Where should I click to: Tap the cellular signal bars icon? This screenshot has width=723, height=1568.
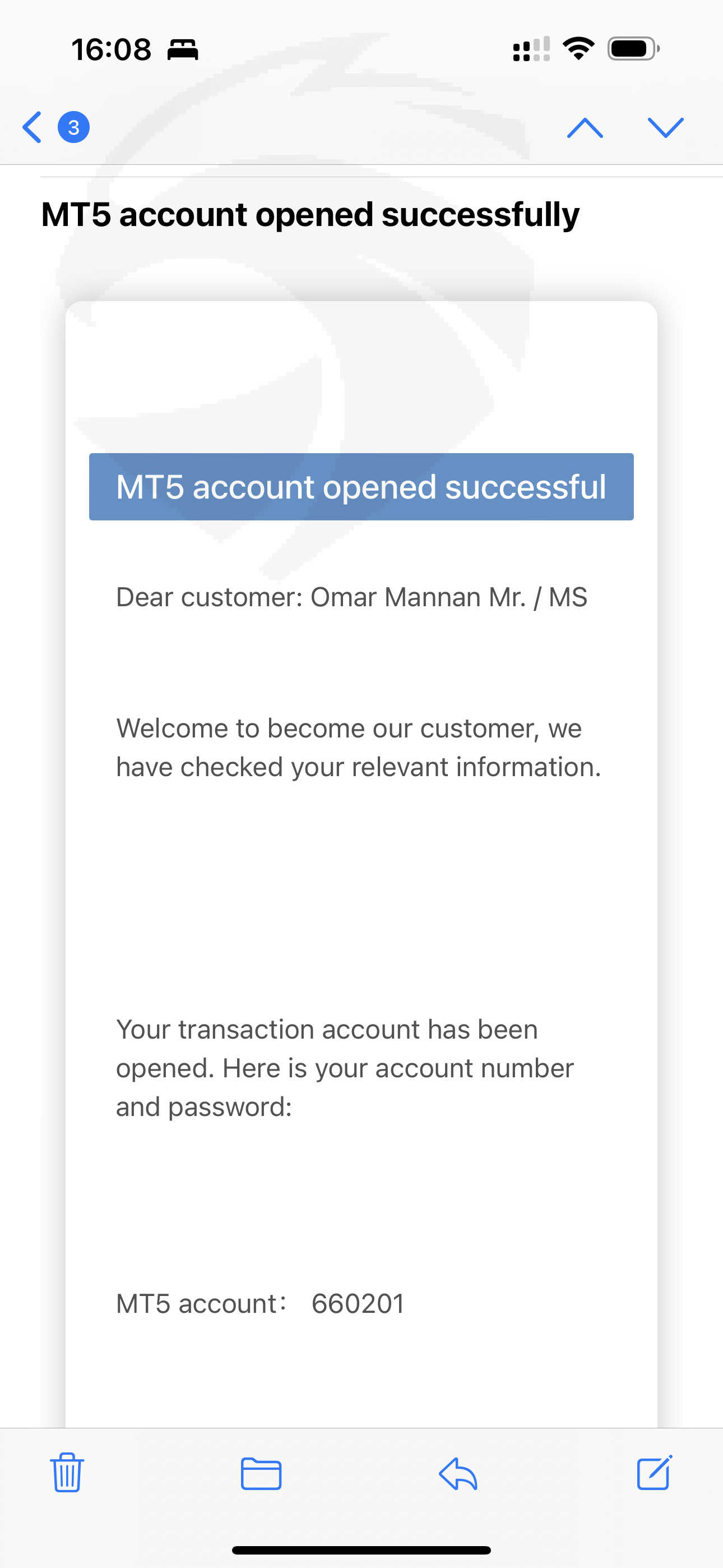pos(531,49)
